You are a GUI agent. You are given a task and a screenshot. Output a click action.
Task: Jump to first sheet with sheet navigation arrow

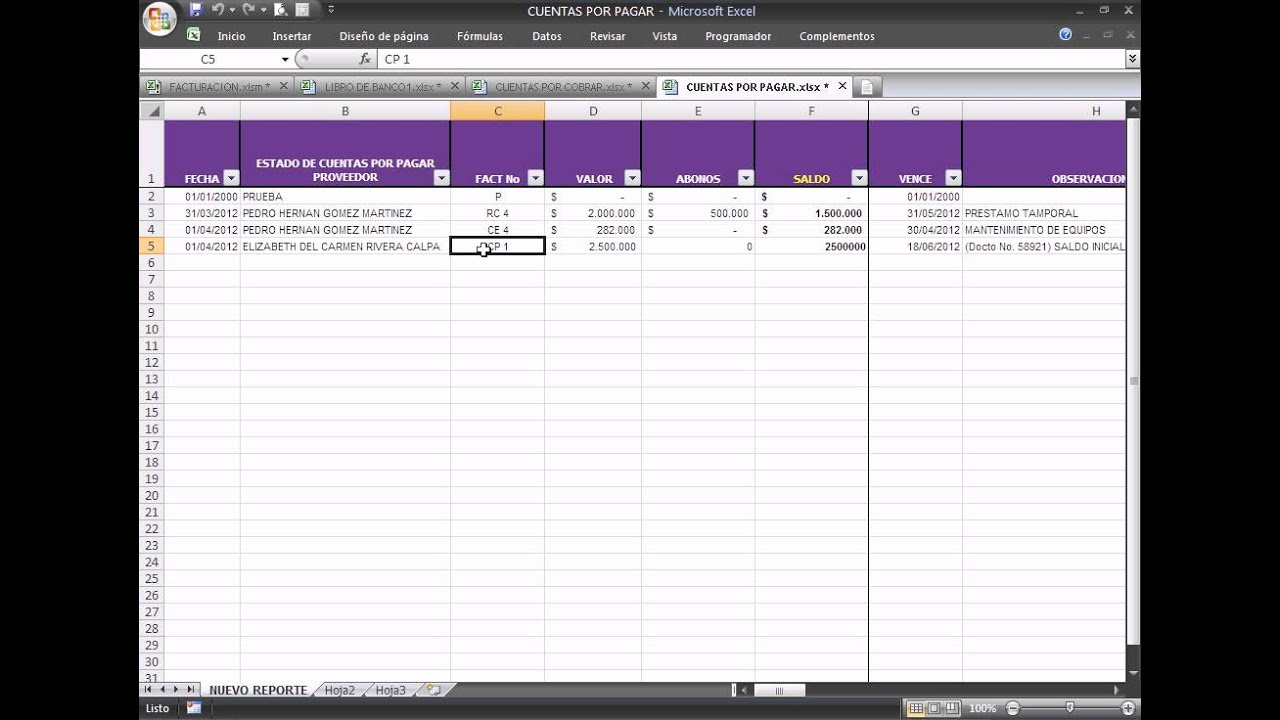tap(149, 690)
